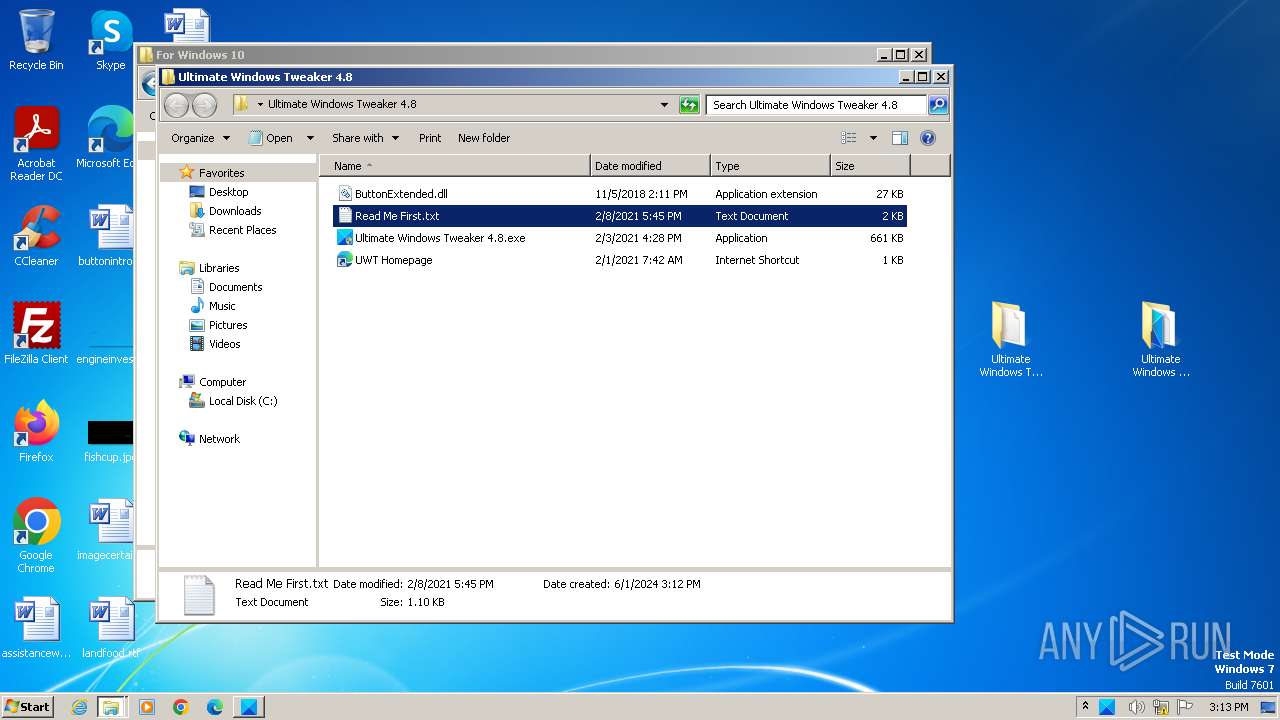
Task: Open the Organize dropdown menu
Action: tap(200, 138)
